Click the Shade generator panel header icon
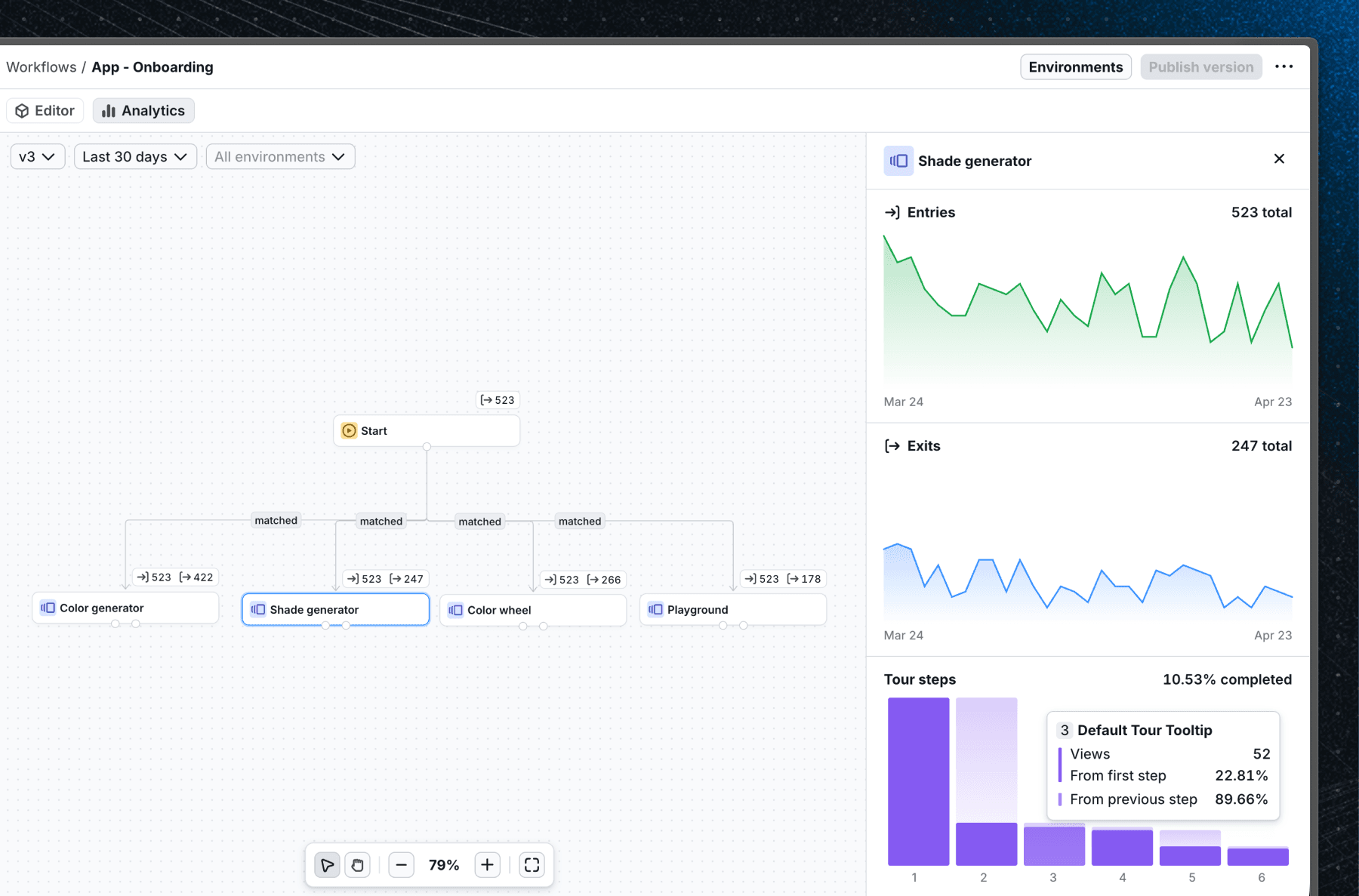The width and height of the screenshot is (1359, 896). 898,160
